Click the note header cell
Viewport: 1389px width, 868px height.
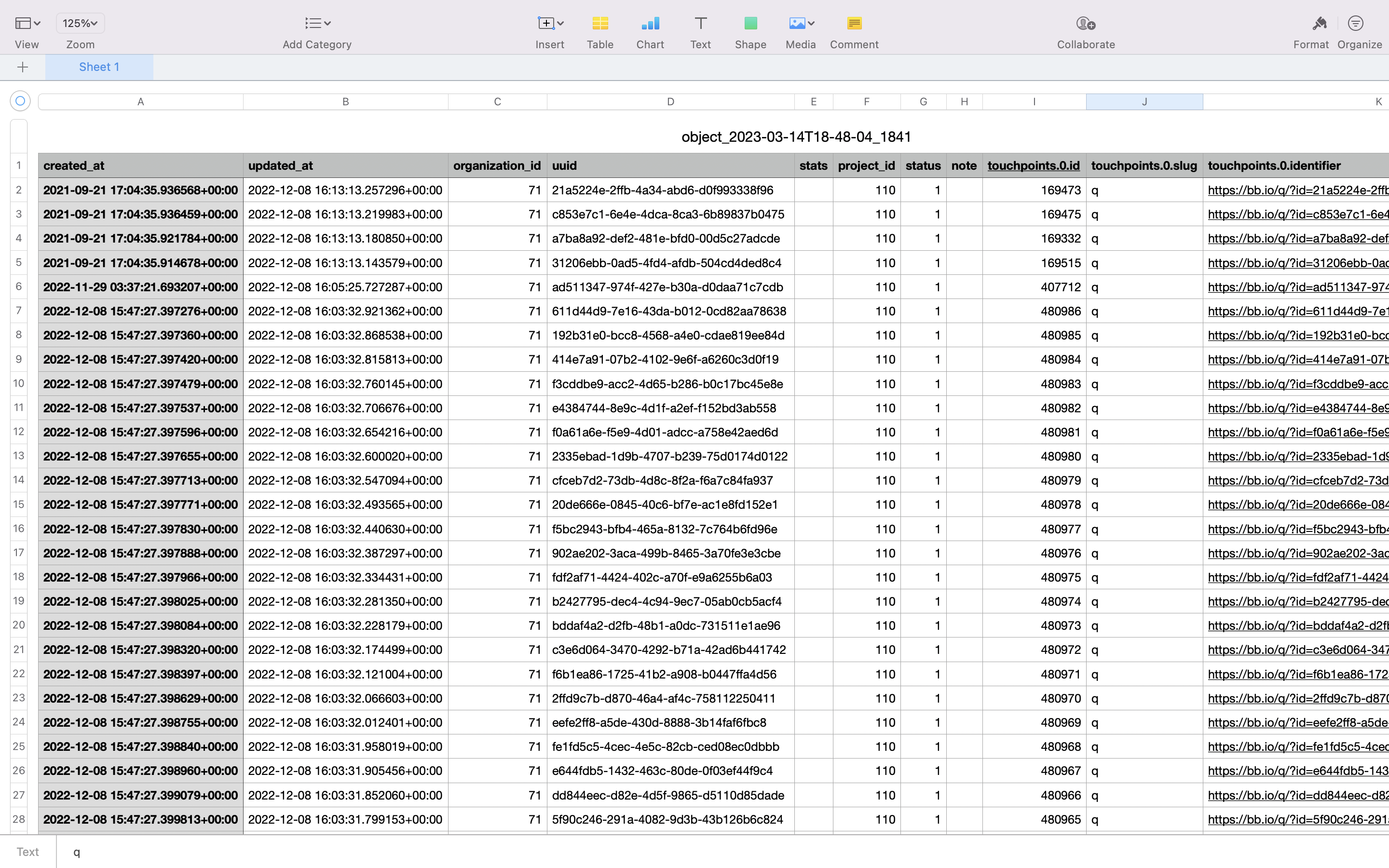[x=964, y=165]
